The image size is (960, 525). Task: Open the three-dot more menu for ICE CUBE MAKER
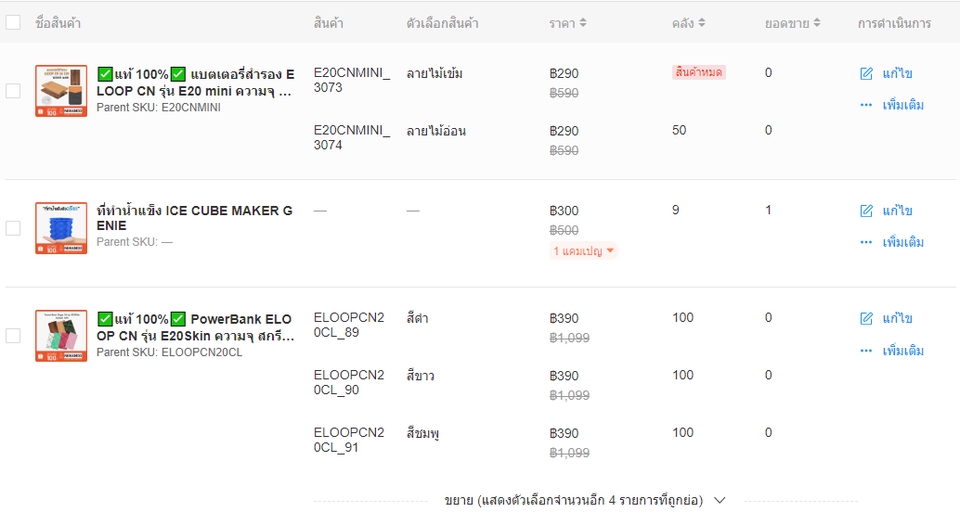tap(866, 242)
